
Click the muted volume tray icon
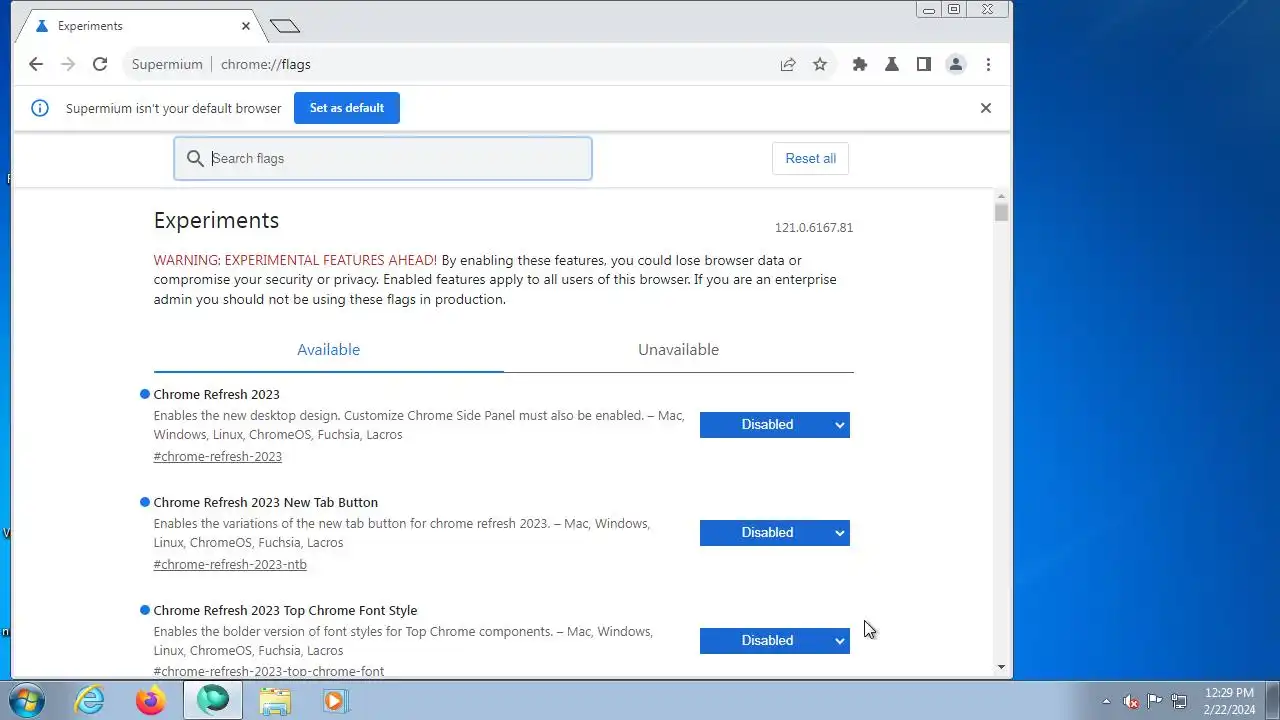pos(1130,701)
